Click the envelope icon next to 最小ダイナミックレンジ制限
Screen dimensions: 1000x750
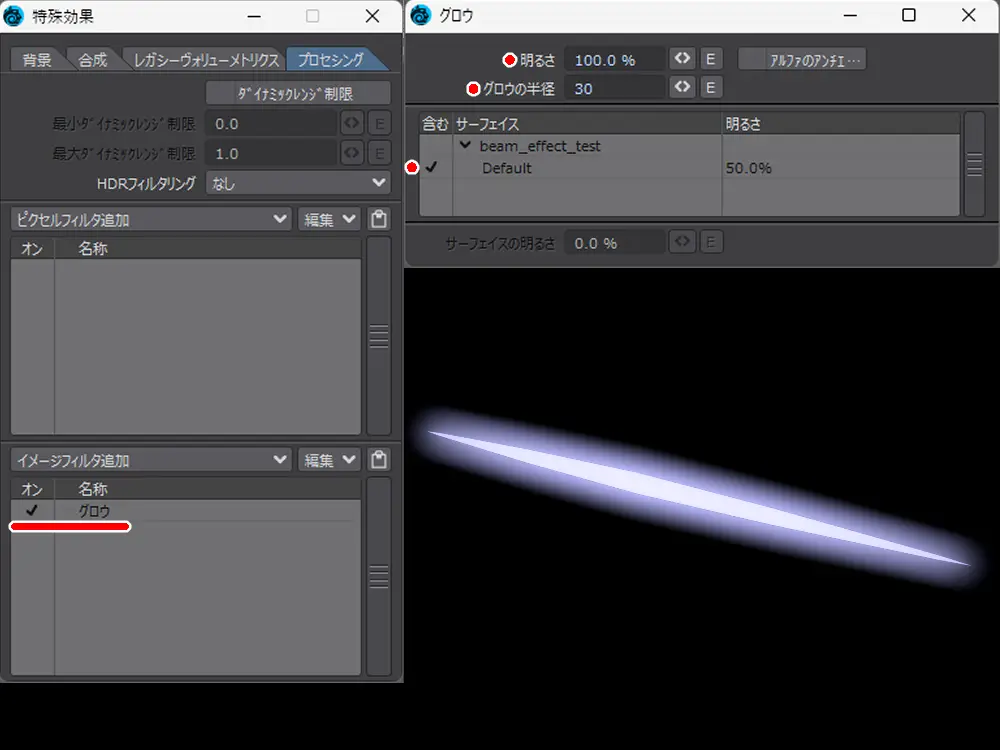click(x=351, y=124)
